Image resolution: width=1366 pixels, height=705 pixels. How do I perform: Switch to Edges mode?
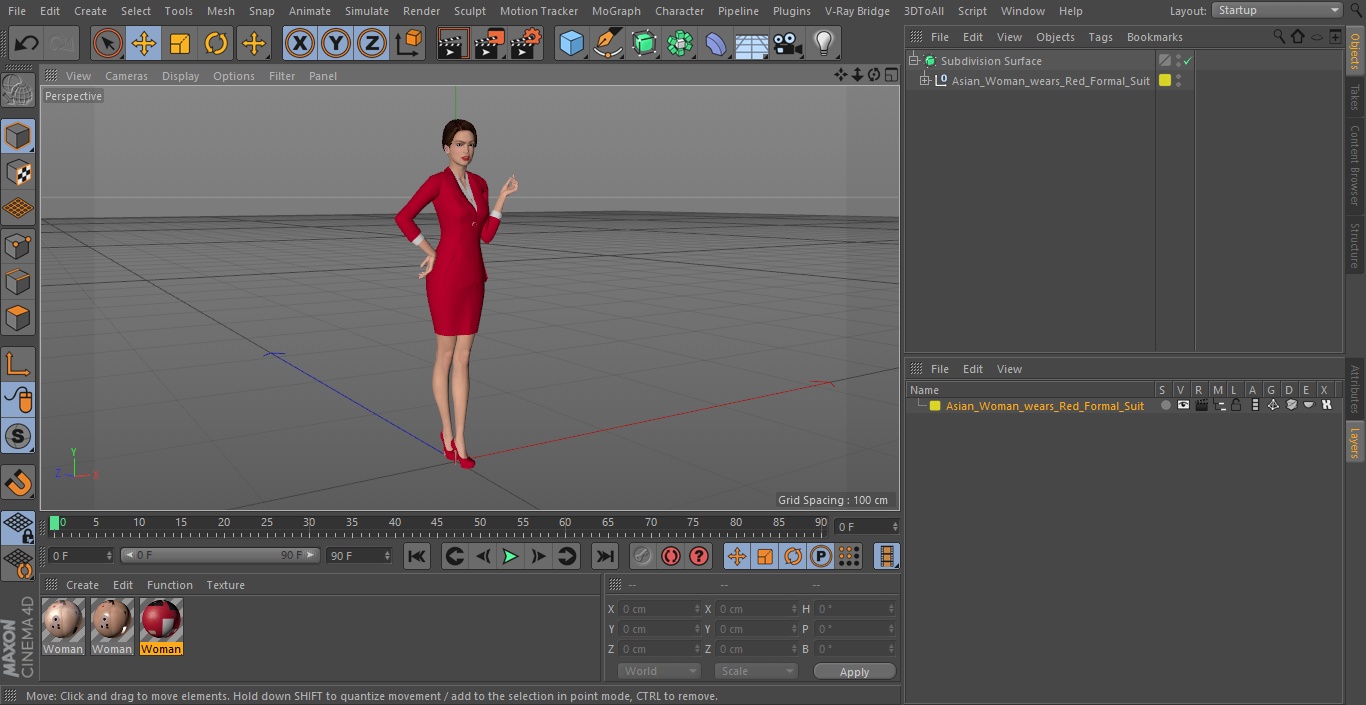pos(18,282)
